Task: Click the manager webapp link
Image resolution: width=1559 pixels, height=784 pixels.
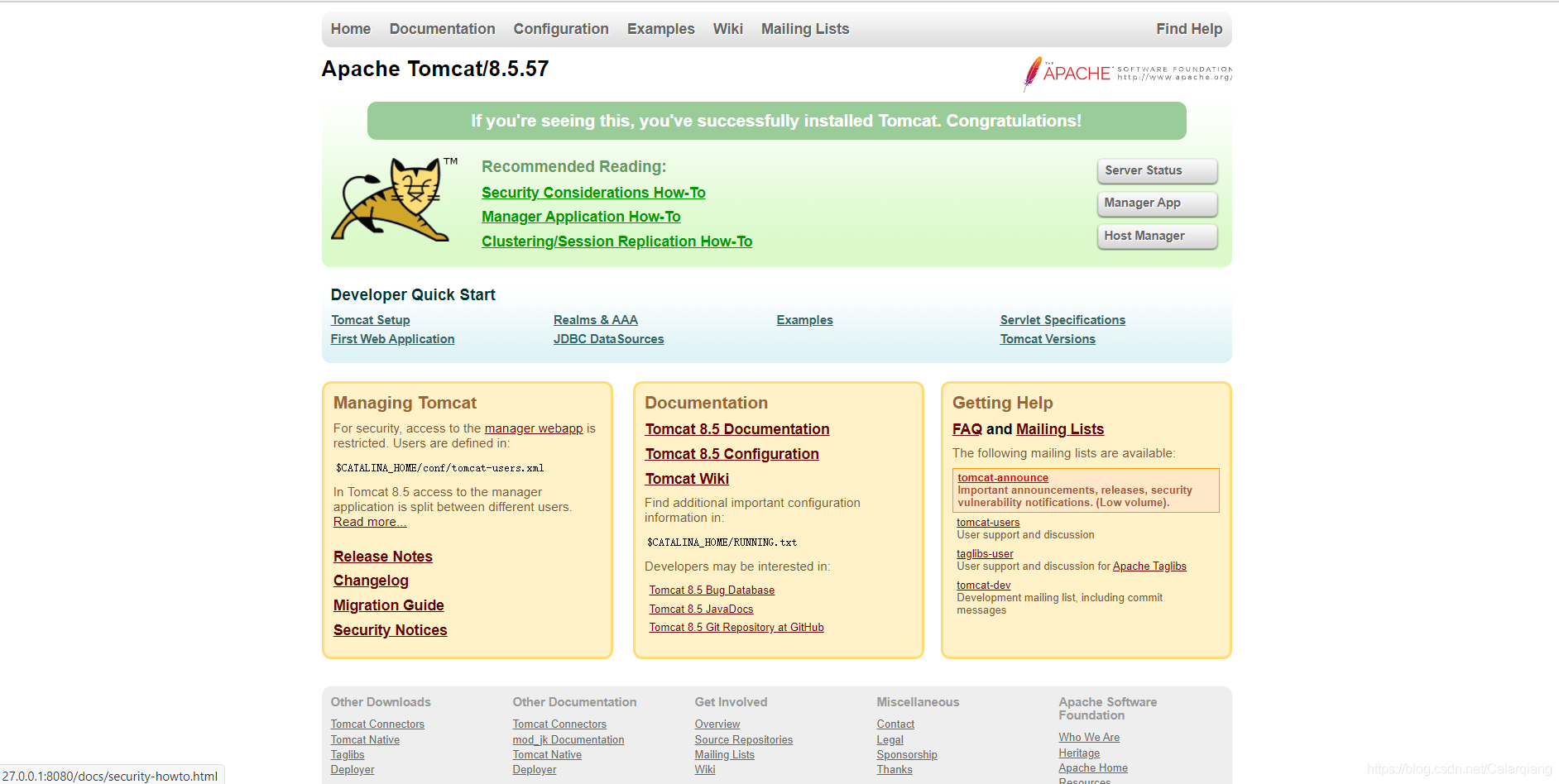Action: 534,428
